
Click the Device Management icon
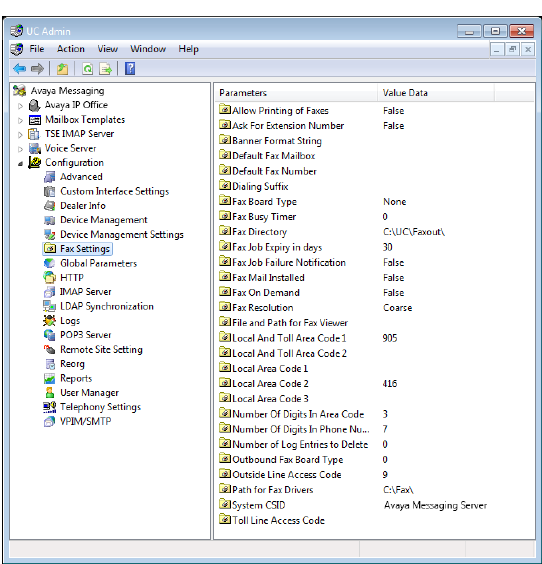tap(49, 220)
